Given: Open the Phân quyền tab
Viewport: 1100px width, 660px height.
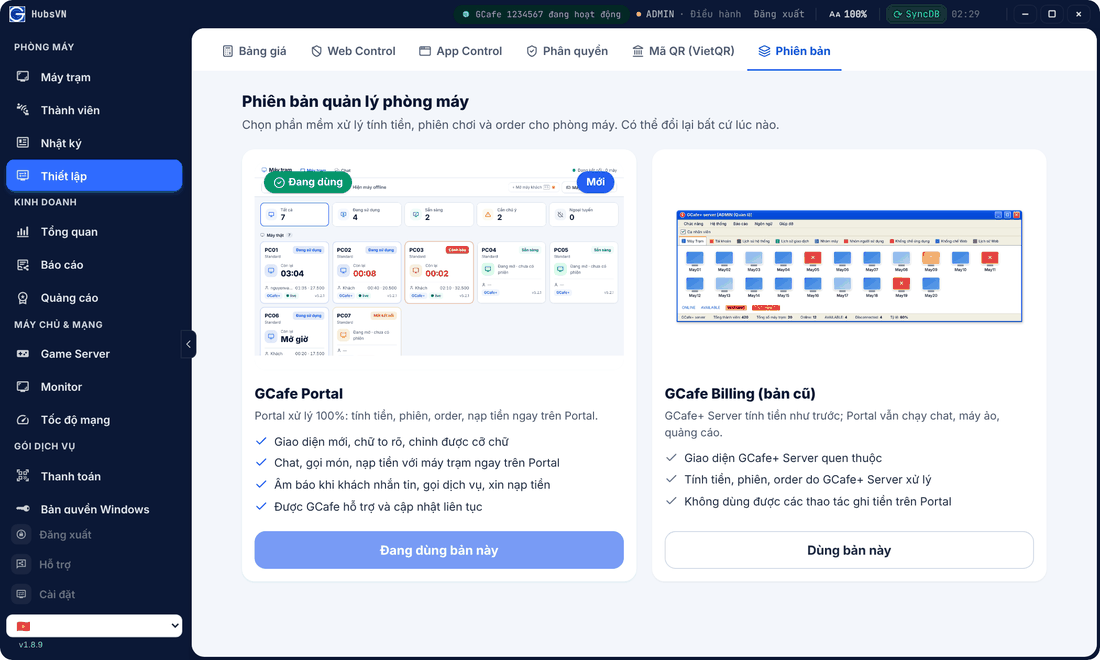Looking at the screenshot, I should [567, 50].
